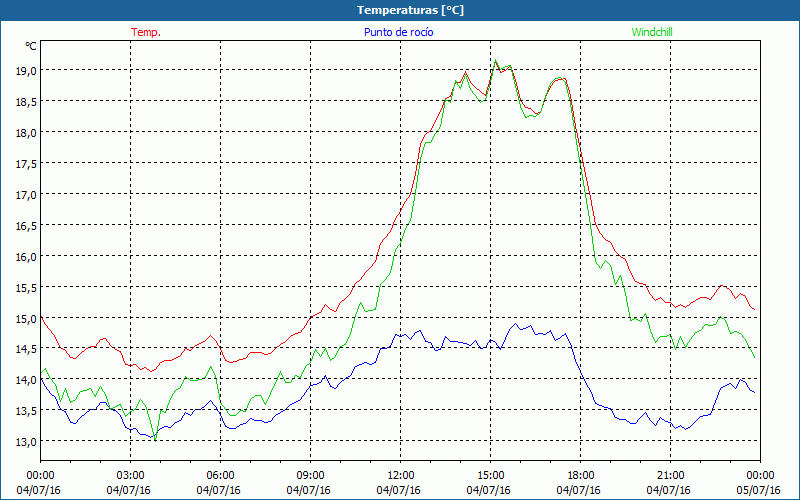Select the blue 'Punto de rocío' legend label

coord(398,32)
